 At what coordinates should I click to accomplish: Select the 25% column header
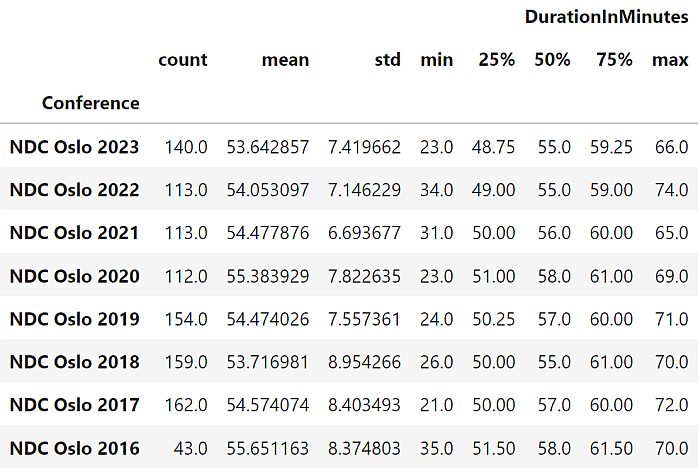coord(496,60)
